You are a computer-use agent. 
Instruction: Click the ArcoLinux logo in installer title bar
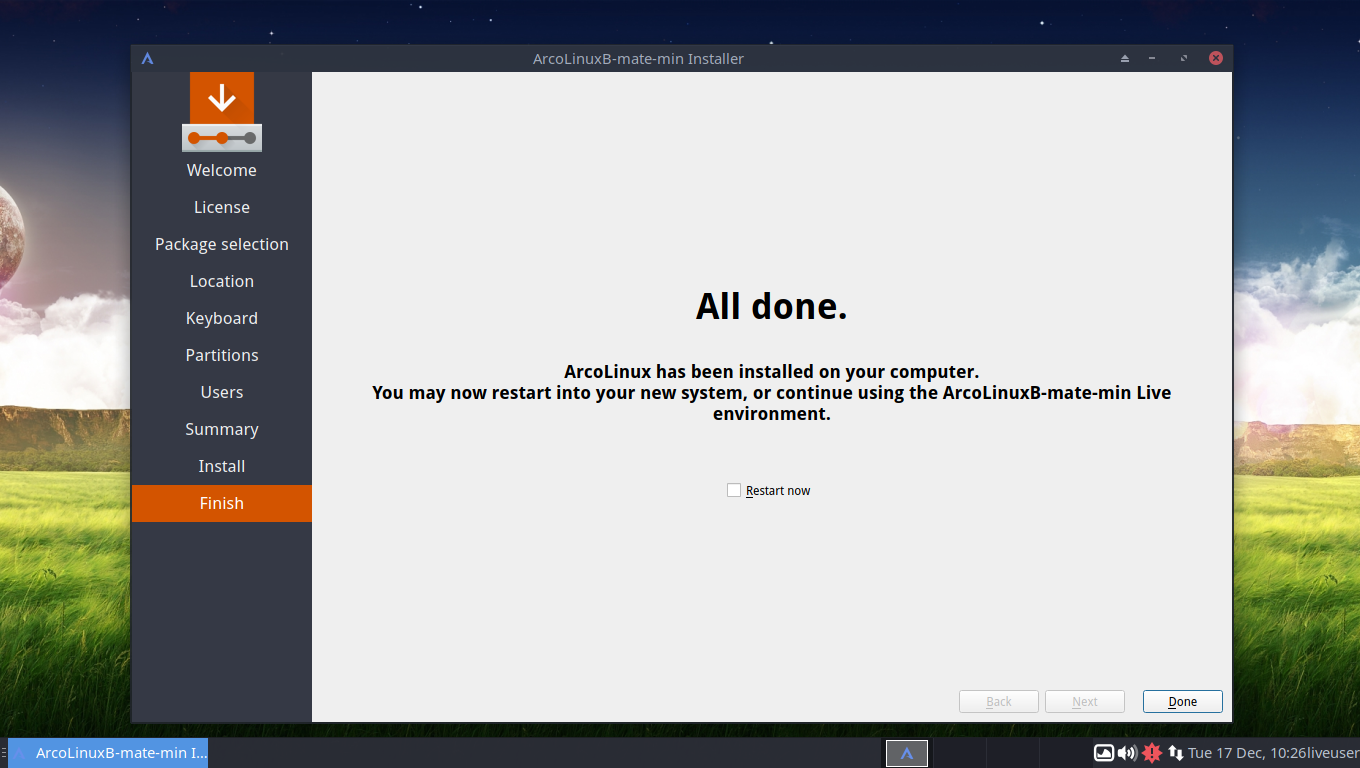click(147, 58)
